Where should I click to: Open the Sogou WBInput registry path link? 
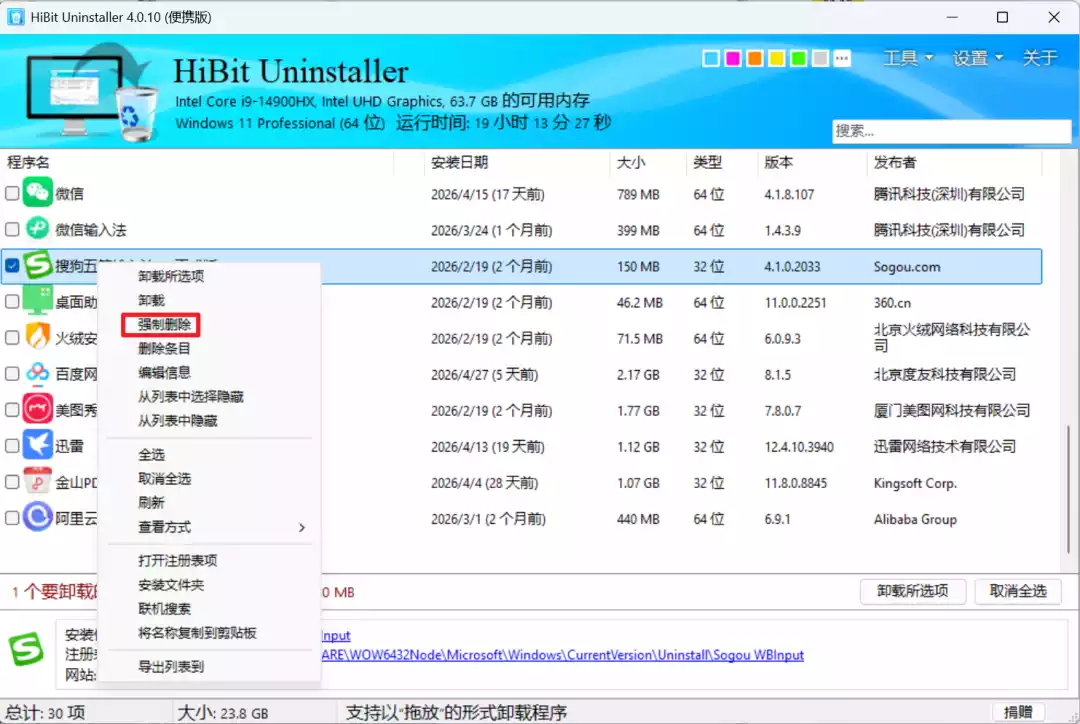tap(563, 655)
